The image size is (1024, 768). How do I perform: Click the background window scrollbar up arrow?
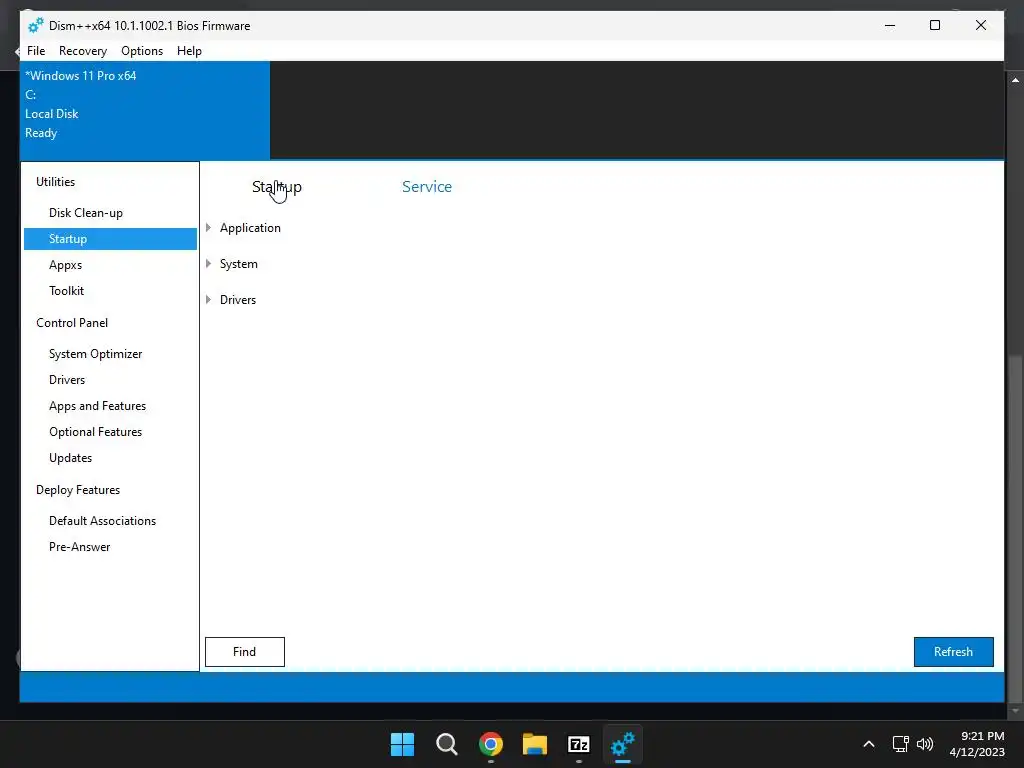(x=1015, y=80)
